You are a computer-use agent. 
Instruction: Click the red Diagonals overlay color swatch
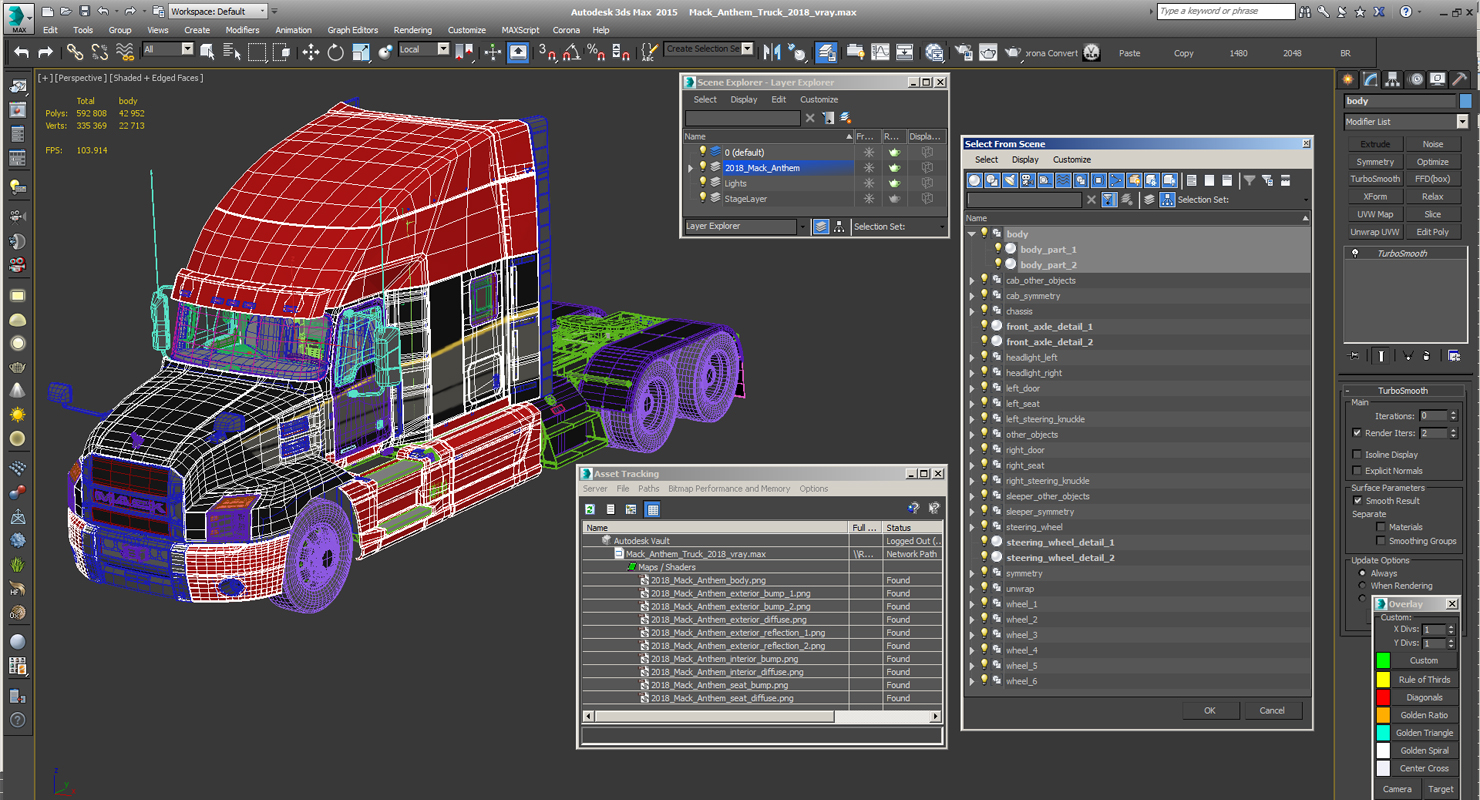[x=1383, y=697]
